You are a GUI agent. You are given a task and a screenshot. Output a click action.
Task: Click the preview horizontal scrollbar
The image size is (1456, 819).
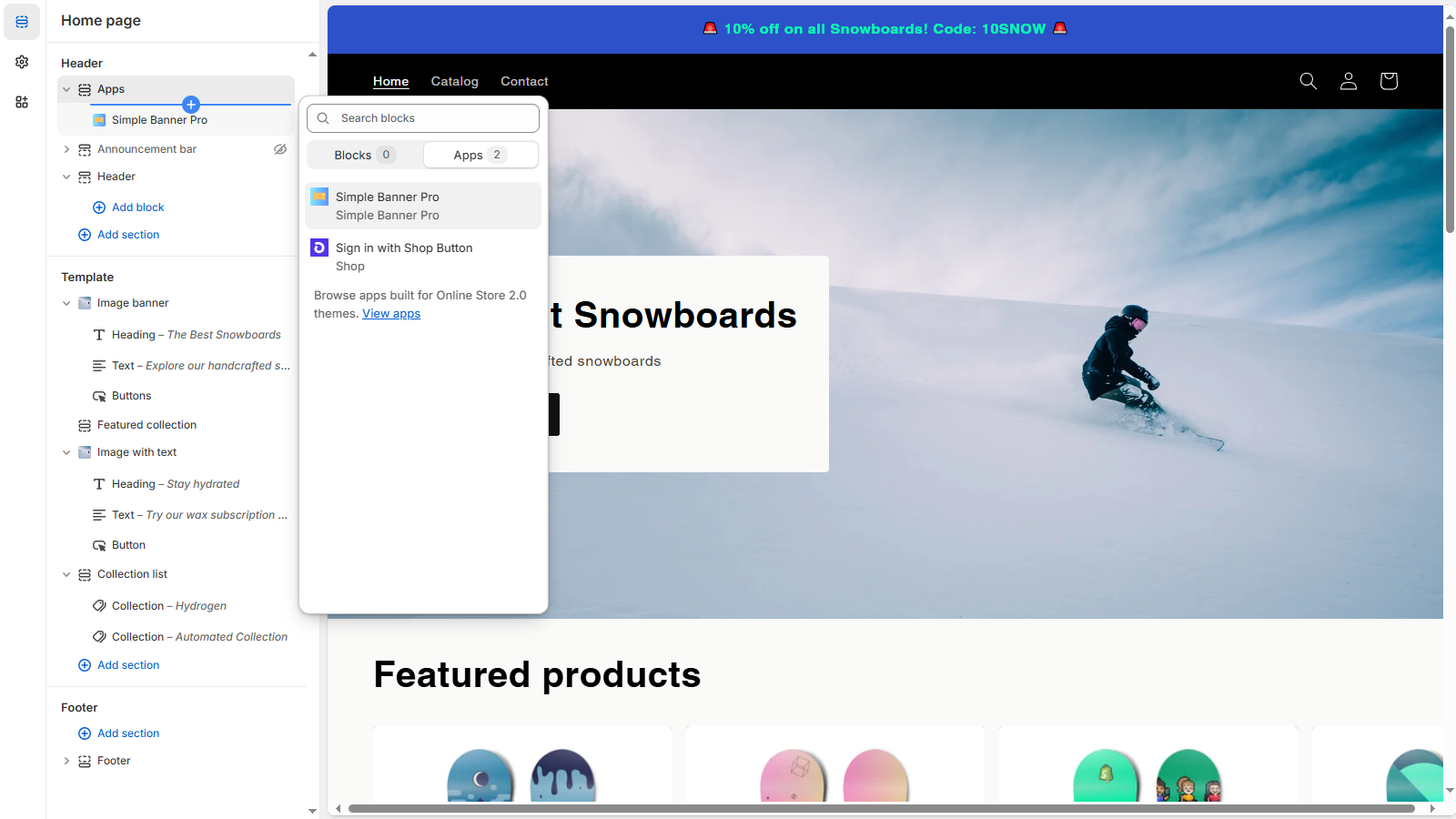tap(881, 808)
